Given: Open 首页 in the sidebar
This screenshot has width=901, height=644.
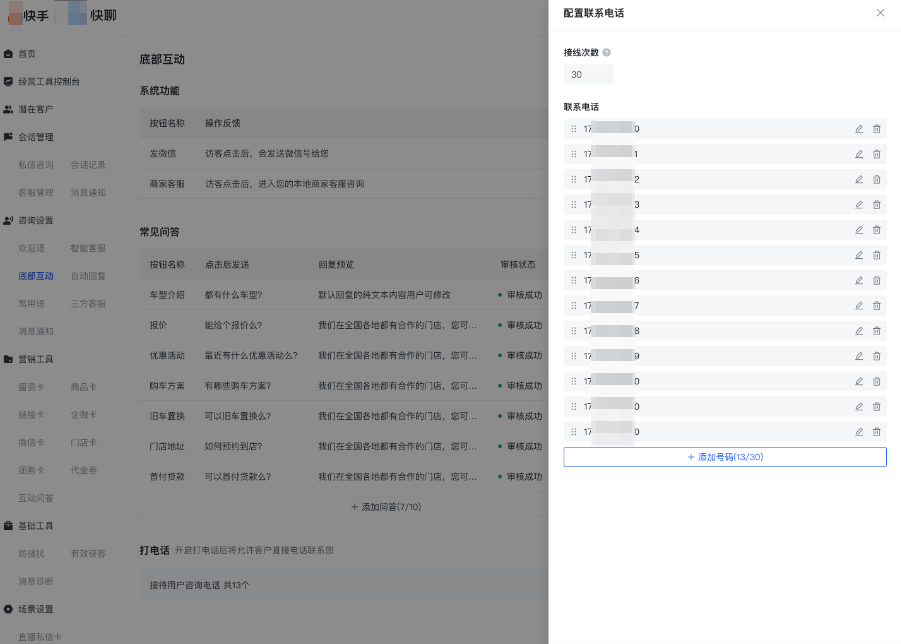Looking at the screenshot, I should coord(26,53).
